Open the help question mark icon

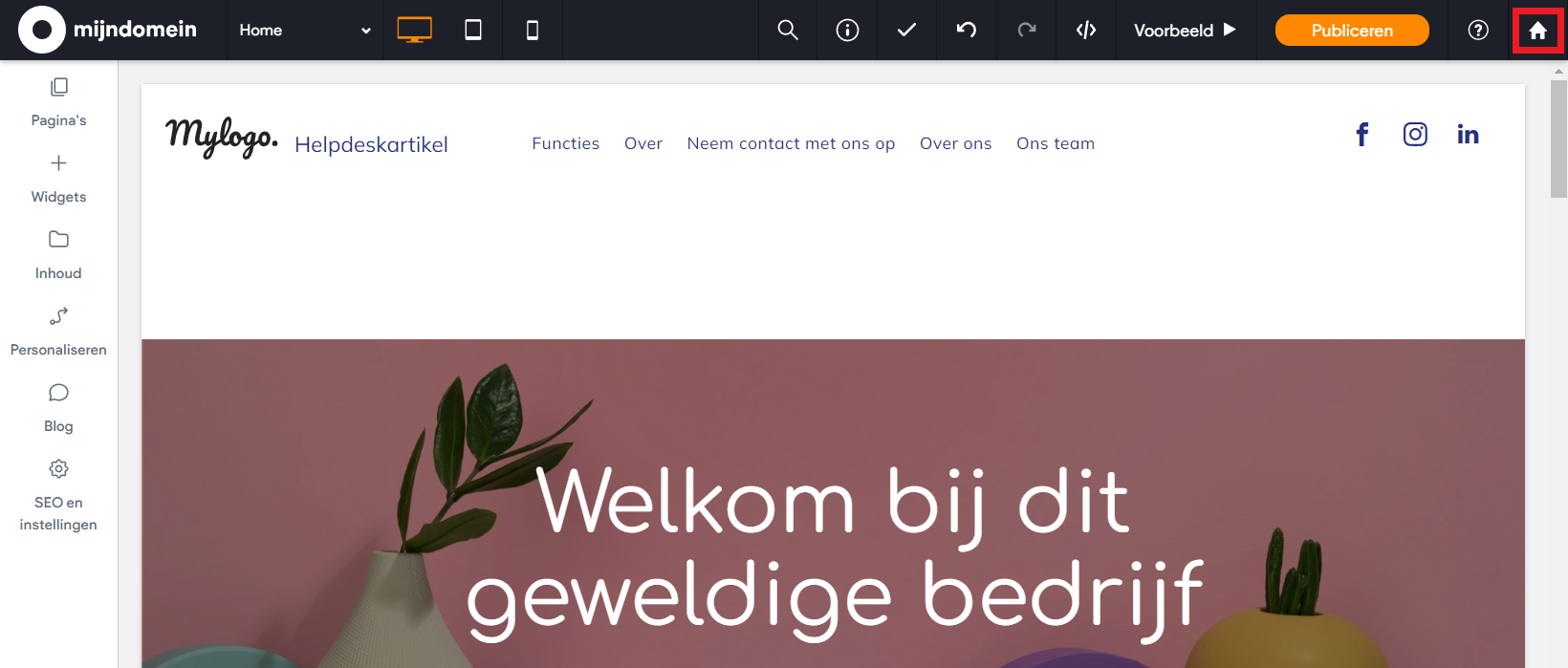click(x=1478, y=31)
